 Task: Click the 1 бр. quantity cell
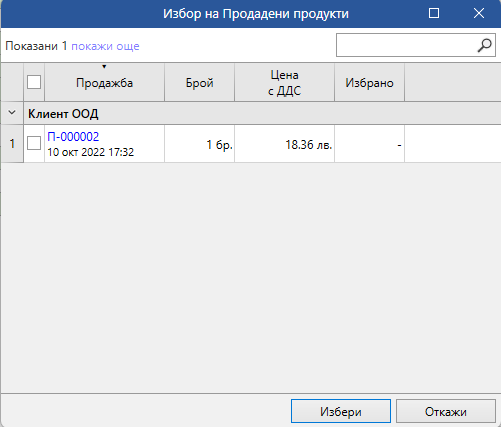click(199, 144)
